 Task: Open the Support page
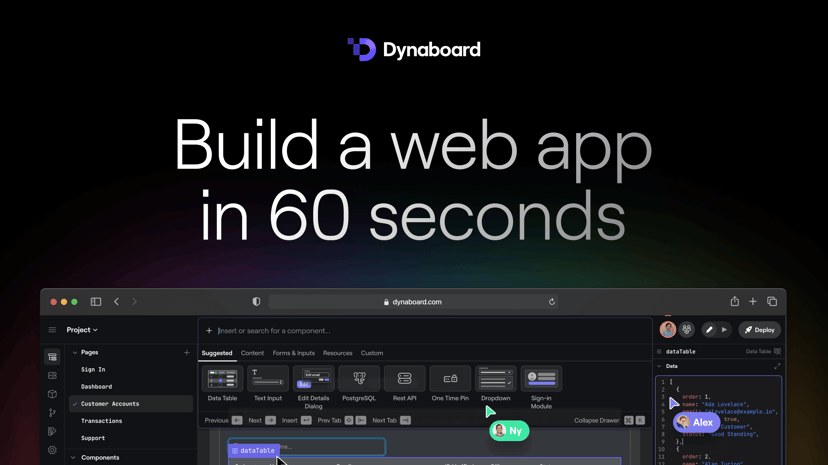(93, 438)
